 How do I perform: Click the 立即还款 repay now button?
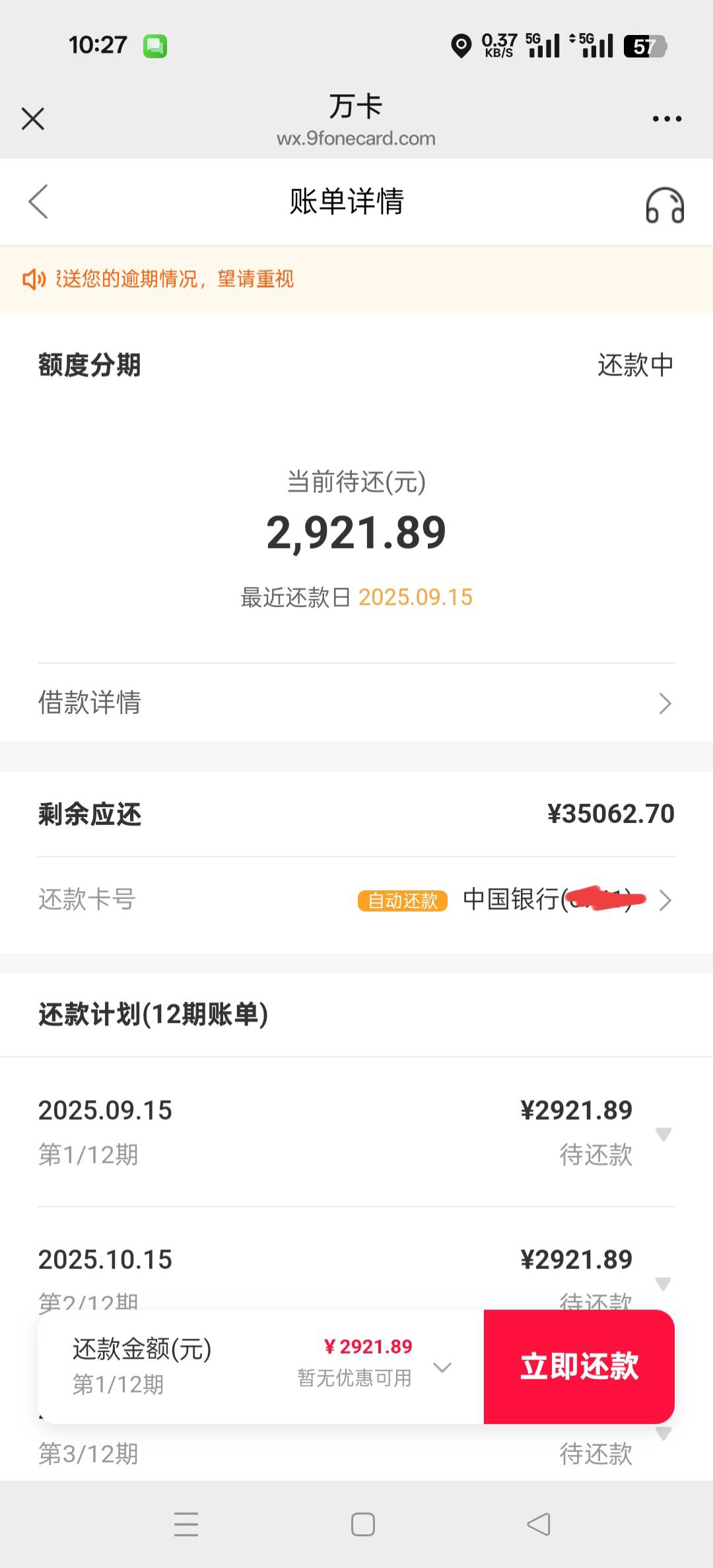point(579,1366)
